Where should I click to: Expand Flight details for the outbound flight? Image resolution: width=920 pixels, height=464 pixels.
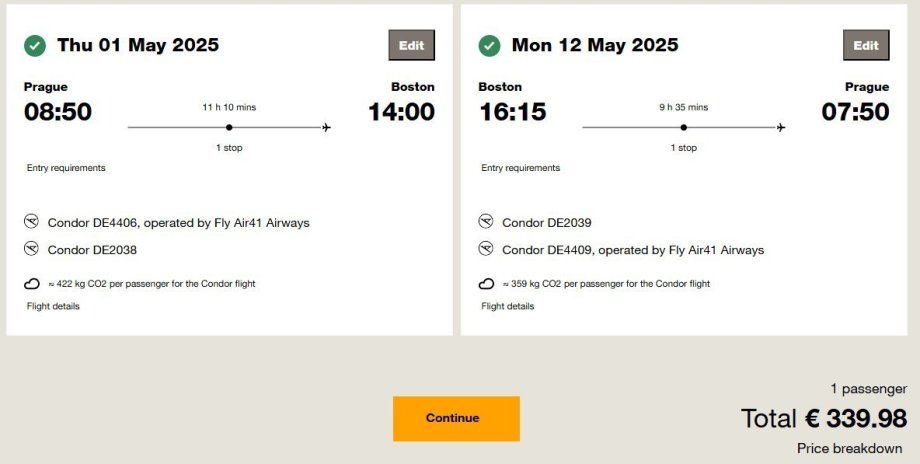tap(53, 306)
